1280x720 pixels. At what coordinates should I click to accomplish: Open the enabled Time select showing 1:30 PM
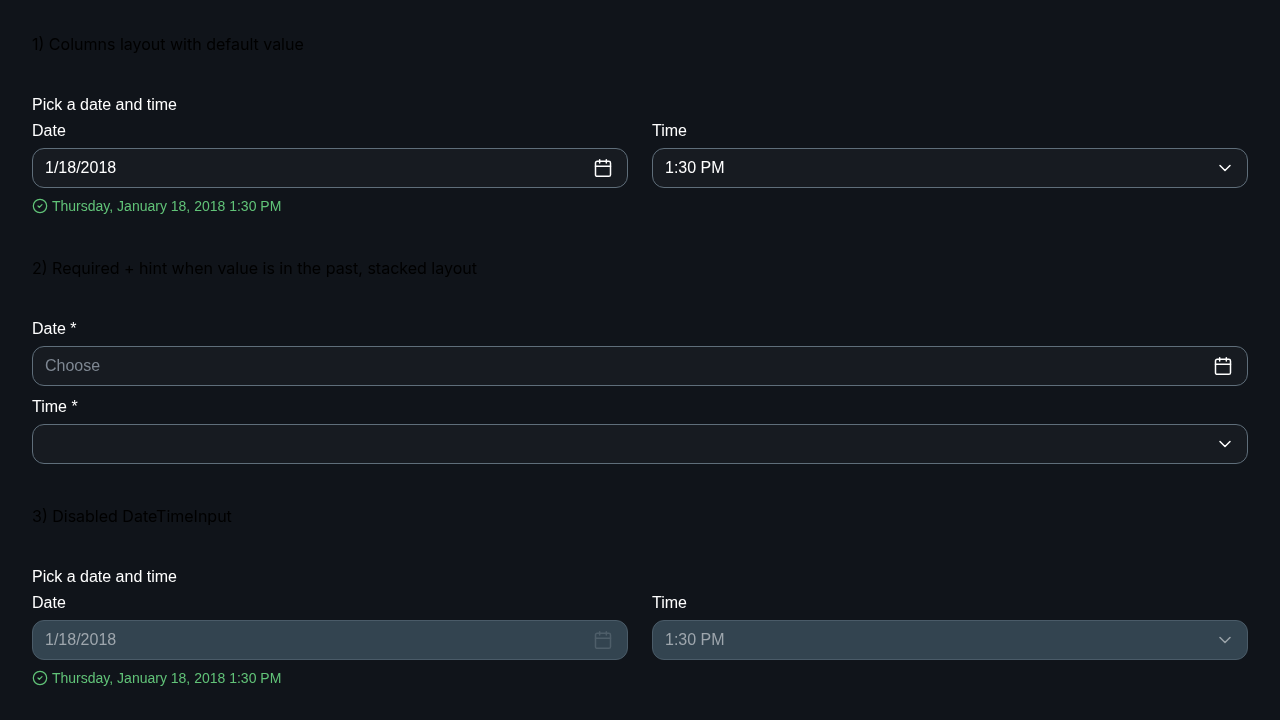[950, 168]
